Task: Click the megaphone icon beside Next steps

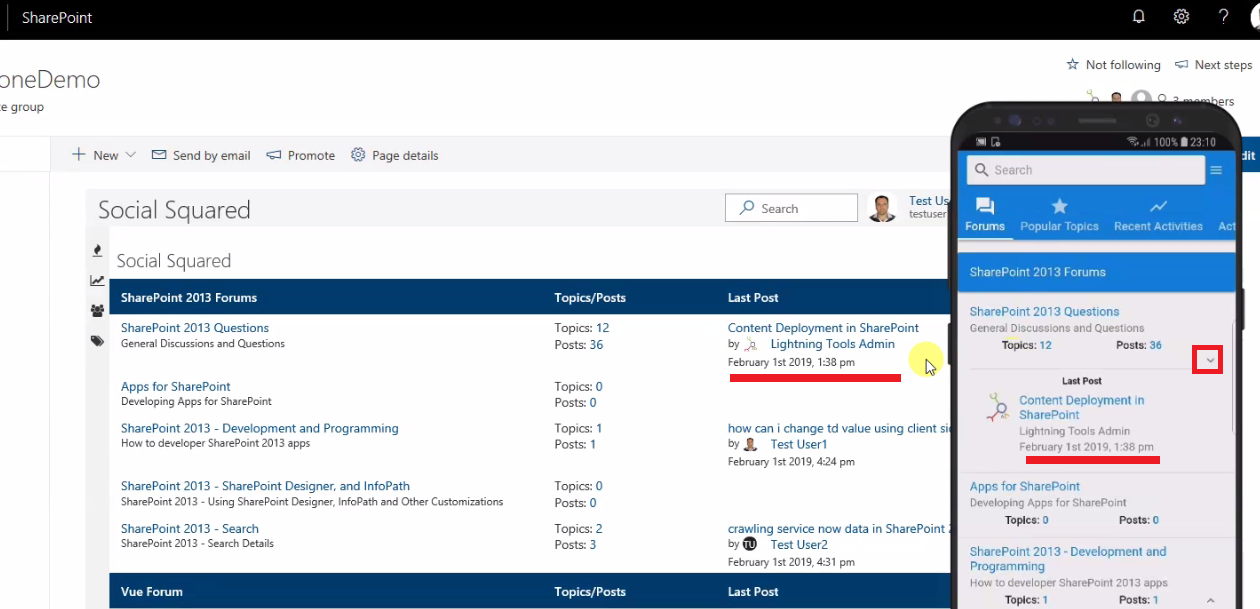Action: pyautogui.click(x=1181, y=65)
